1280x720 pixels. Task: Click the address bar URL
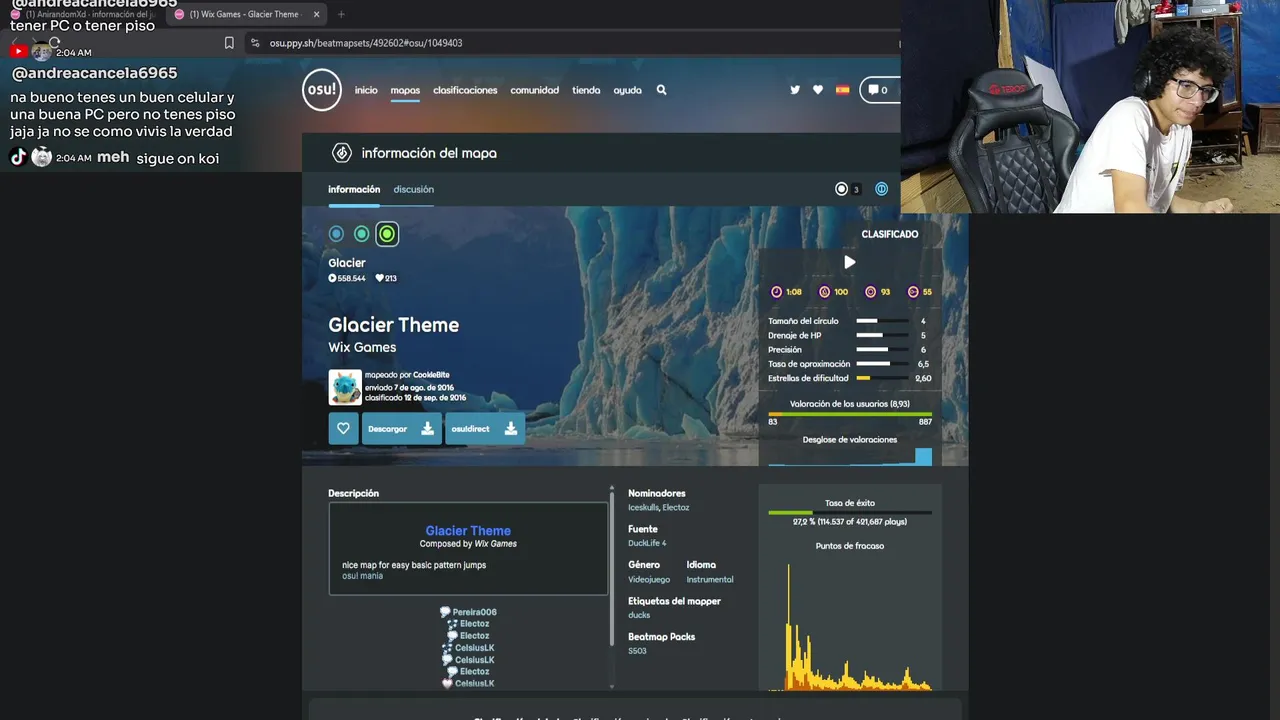366,43
